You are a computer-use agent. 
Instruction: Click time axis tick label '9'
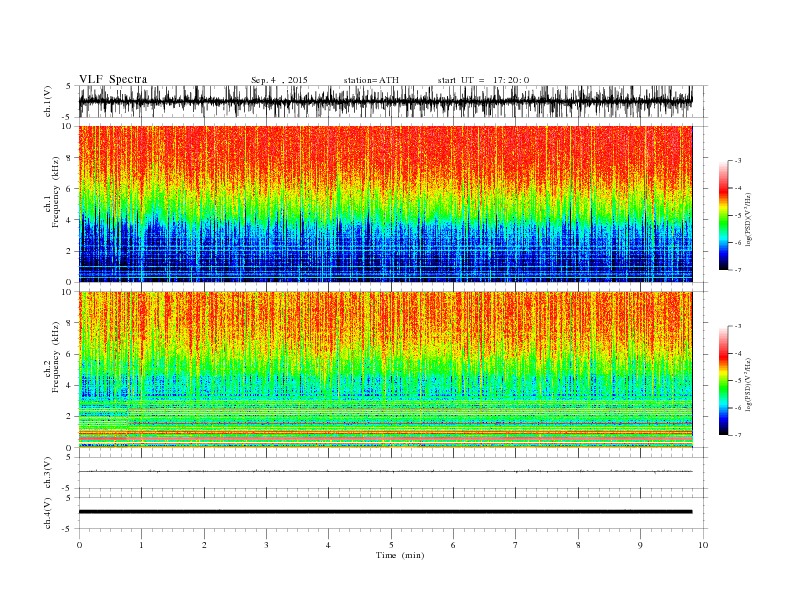(640, 545)
